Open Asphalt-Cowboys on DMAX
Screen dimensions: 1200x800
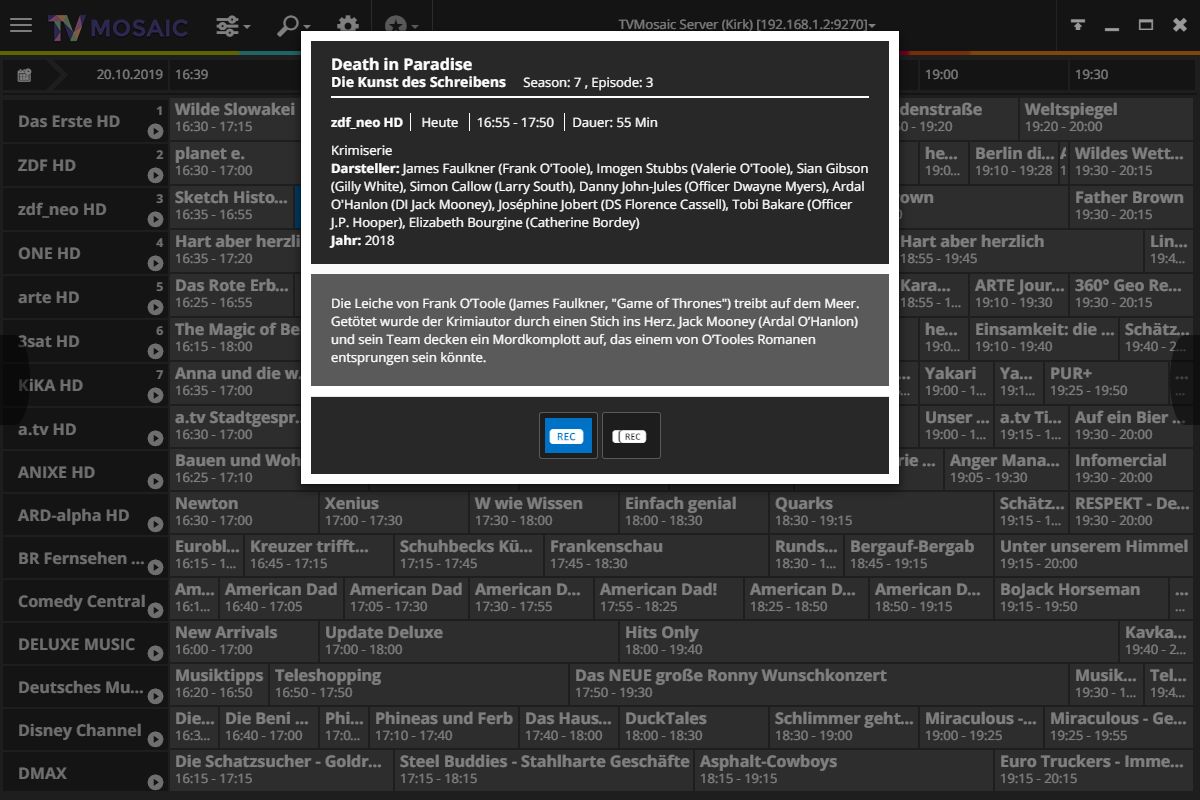(844, 769)
